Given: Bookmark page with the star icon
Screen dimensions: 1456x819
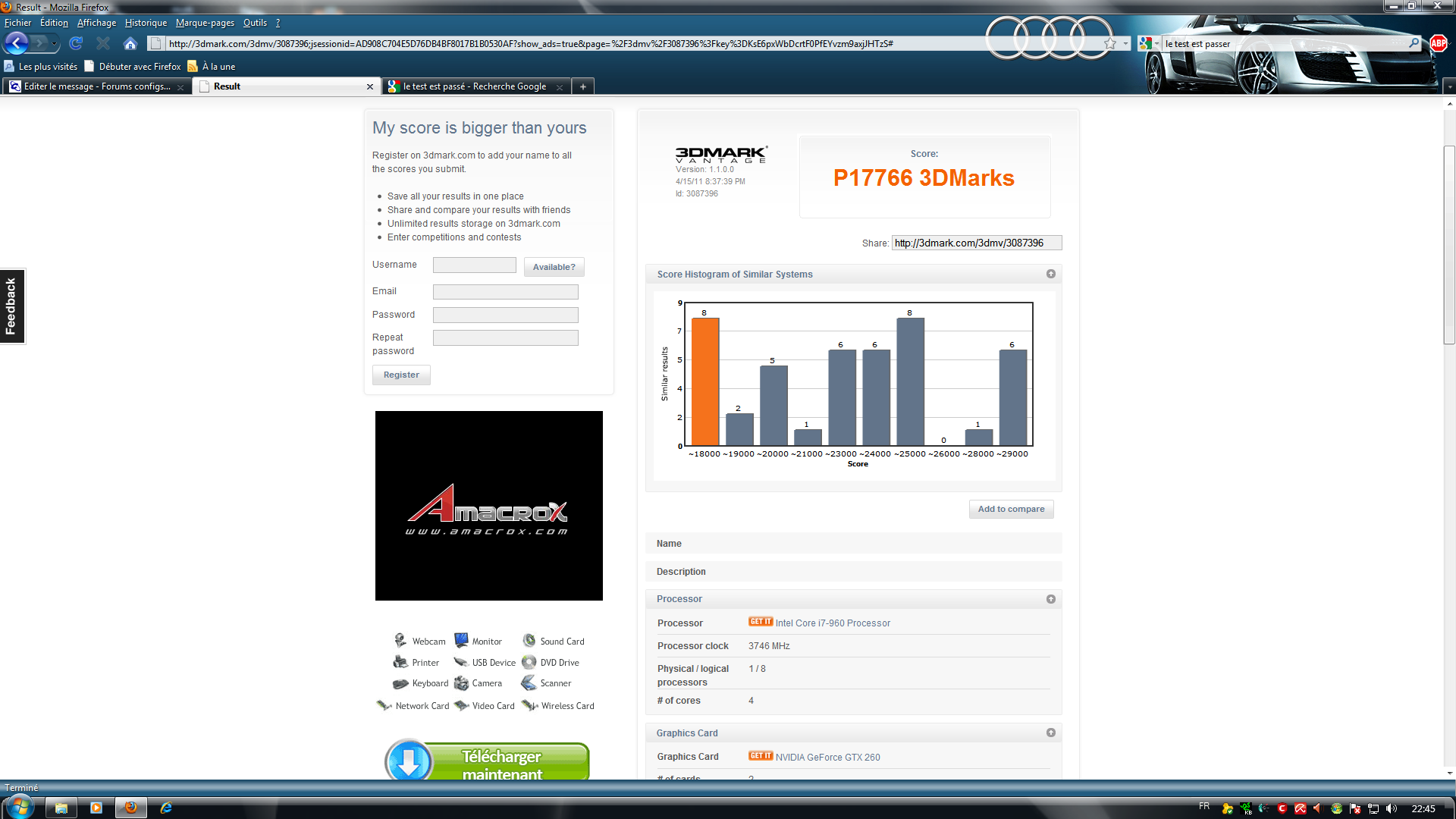Looking at the screenshot, I should click(1110, 43).
